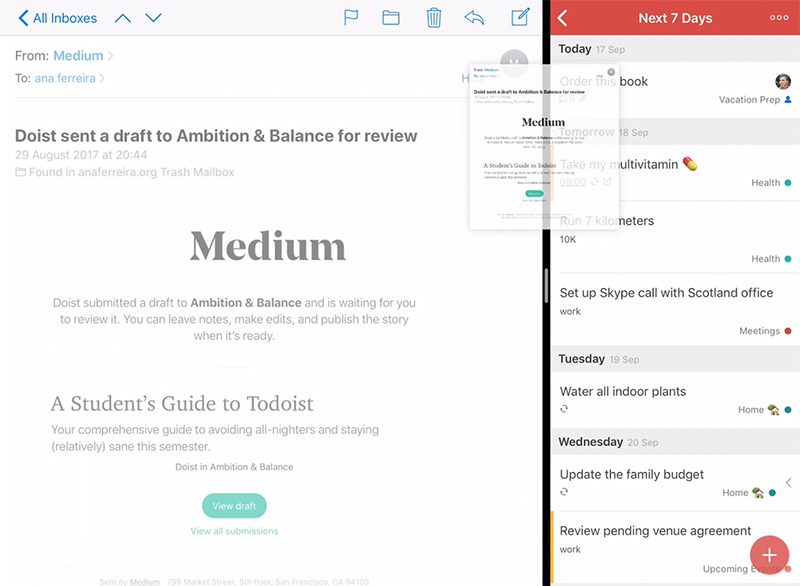Move email to a folder
The width and height of the screenshot is (800, 586).
coord(391,18)
